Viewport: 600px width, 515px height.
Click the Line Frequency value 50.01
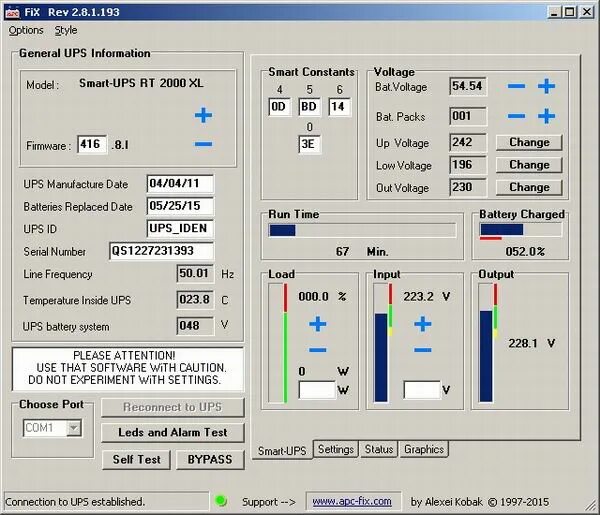[x=195, y=274]
